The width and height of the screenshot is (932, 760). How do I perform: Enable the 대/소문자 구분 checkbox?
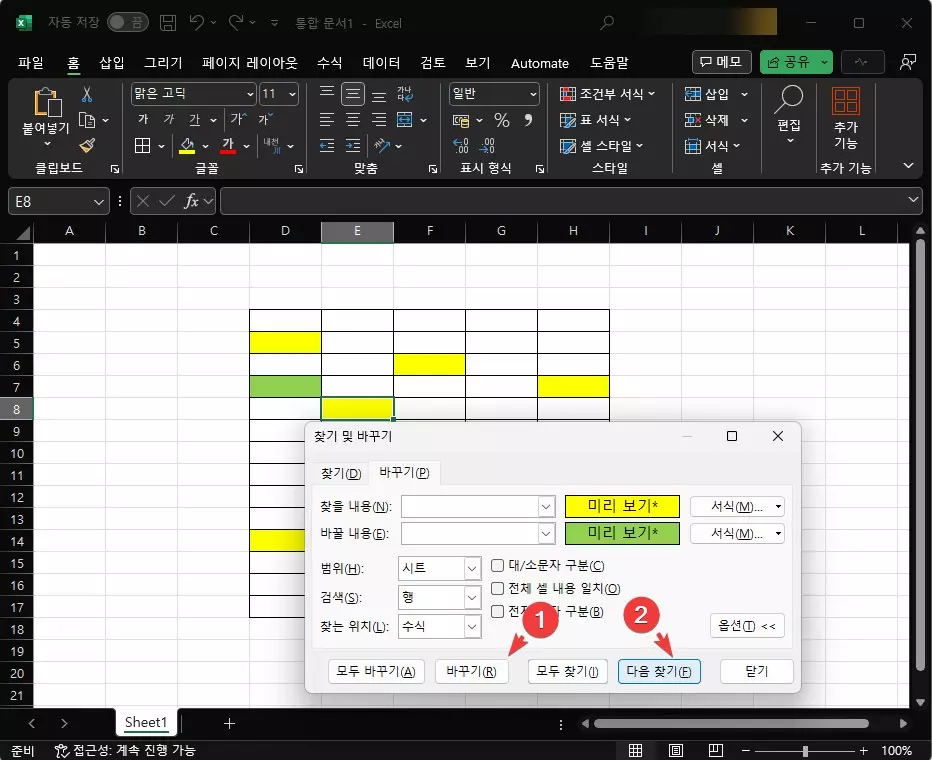coord(497,566)
